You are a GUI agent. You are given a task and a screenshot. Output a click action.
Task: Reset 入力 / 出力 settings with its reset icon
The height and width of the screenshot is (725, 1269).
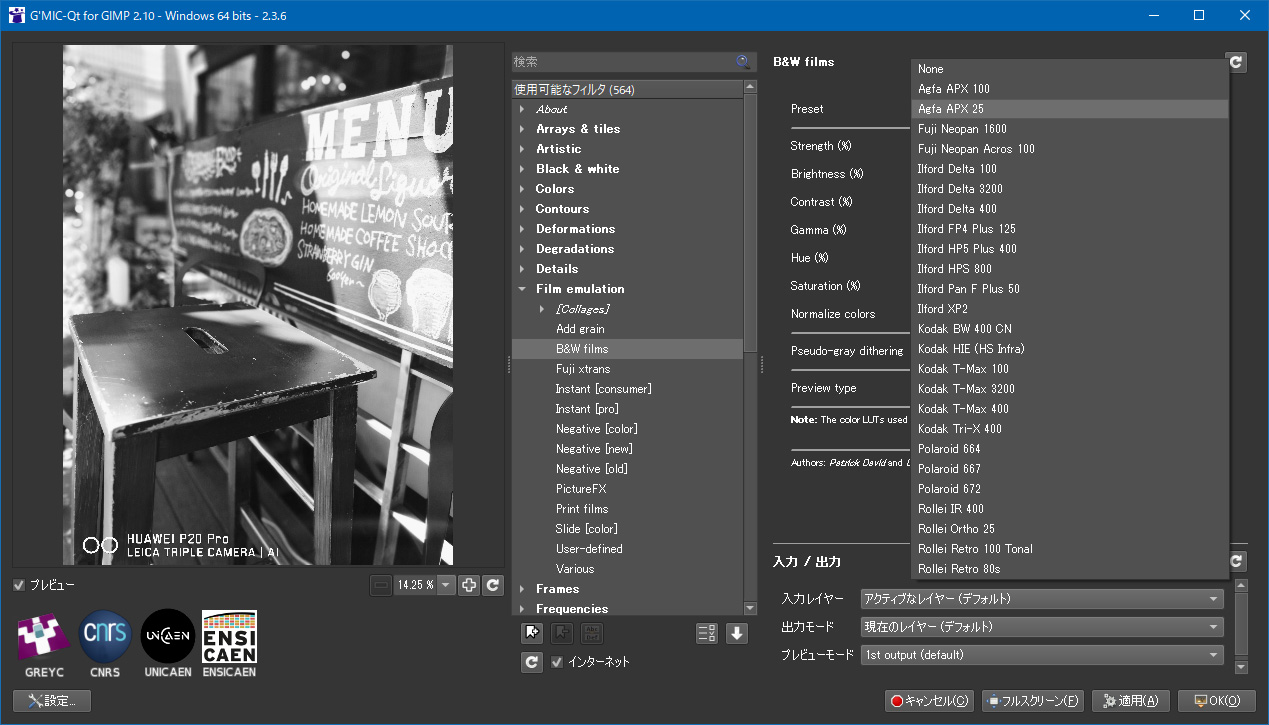[x=1236, y=562]
